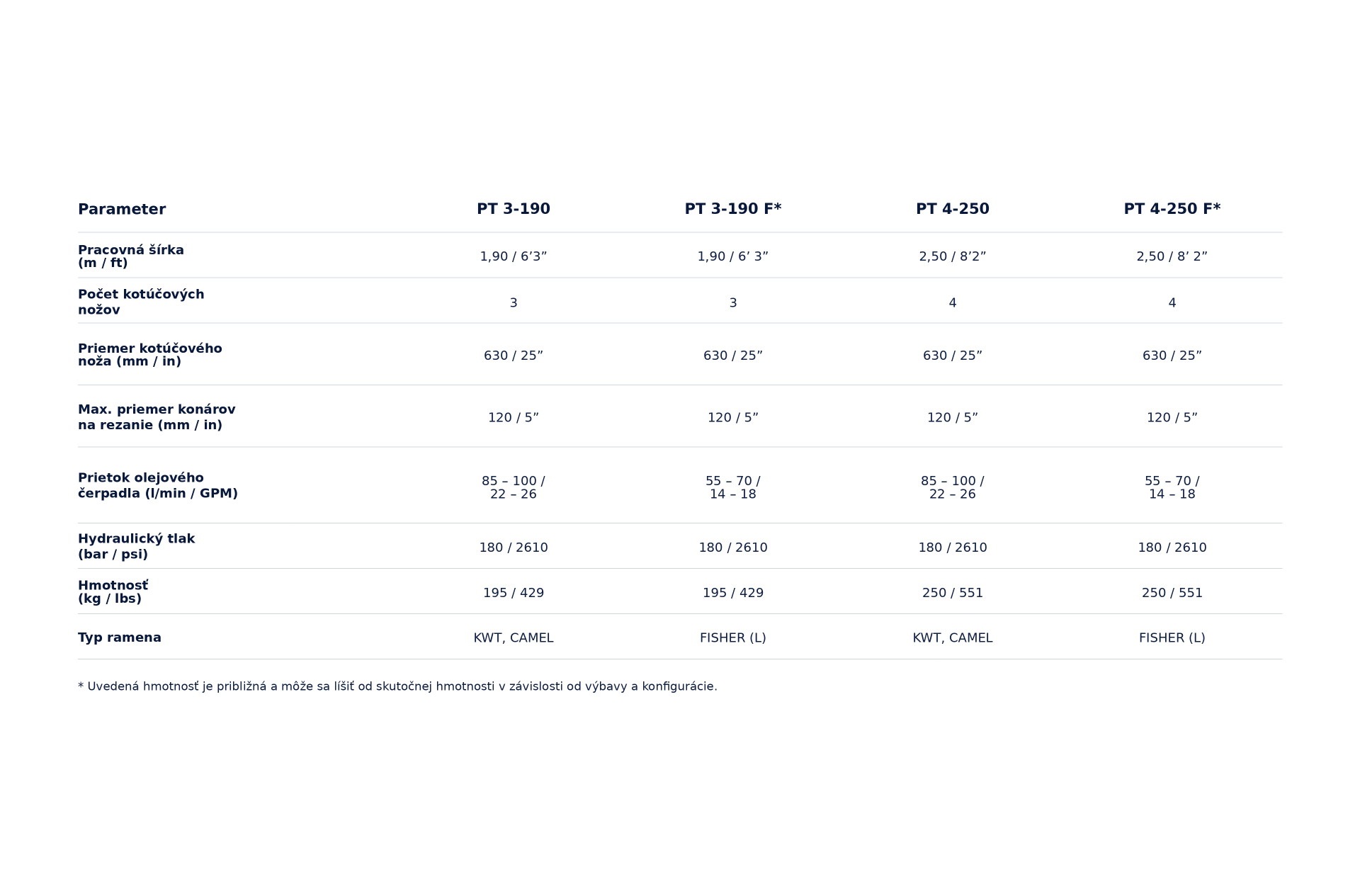The height and width of the screenshot is (896, 1360).
Task: Click the Hydraulický tlak row label
Action: click(136, 546)
